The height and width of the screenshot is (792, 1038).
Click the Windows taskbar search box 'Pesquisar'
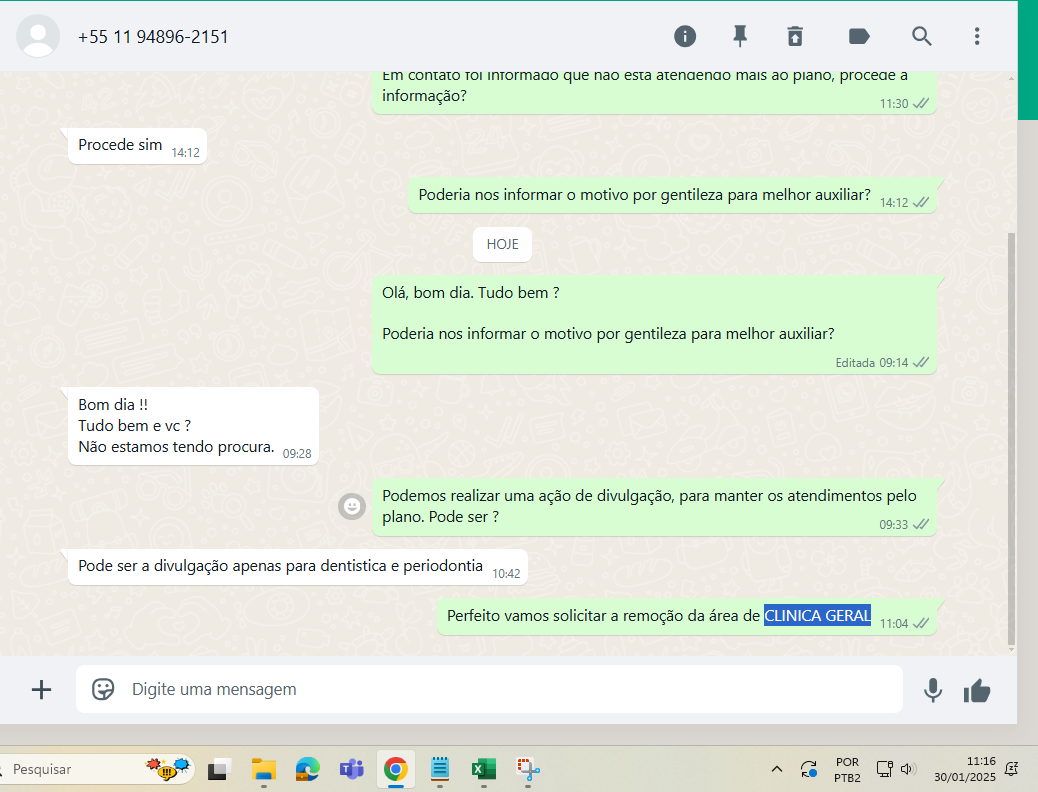[98, 769]
